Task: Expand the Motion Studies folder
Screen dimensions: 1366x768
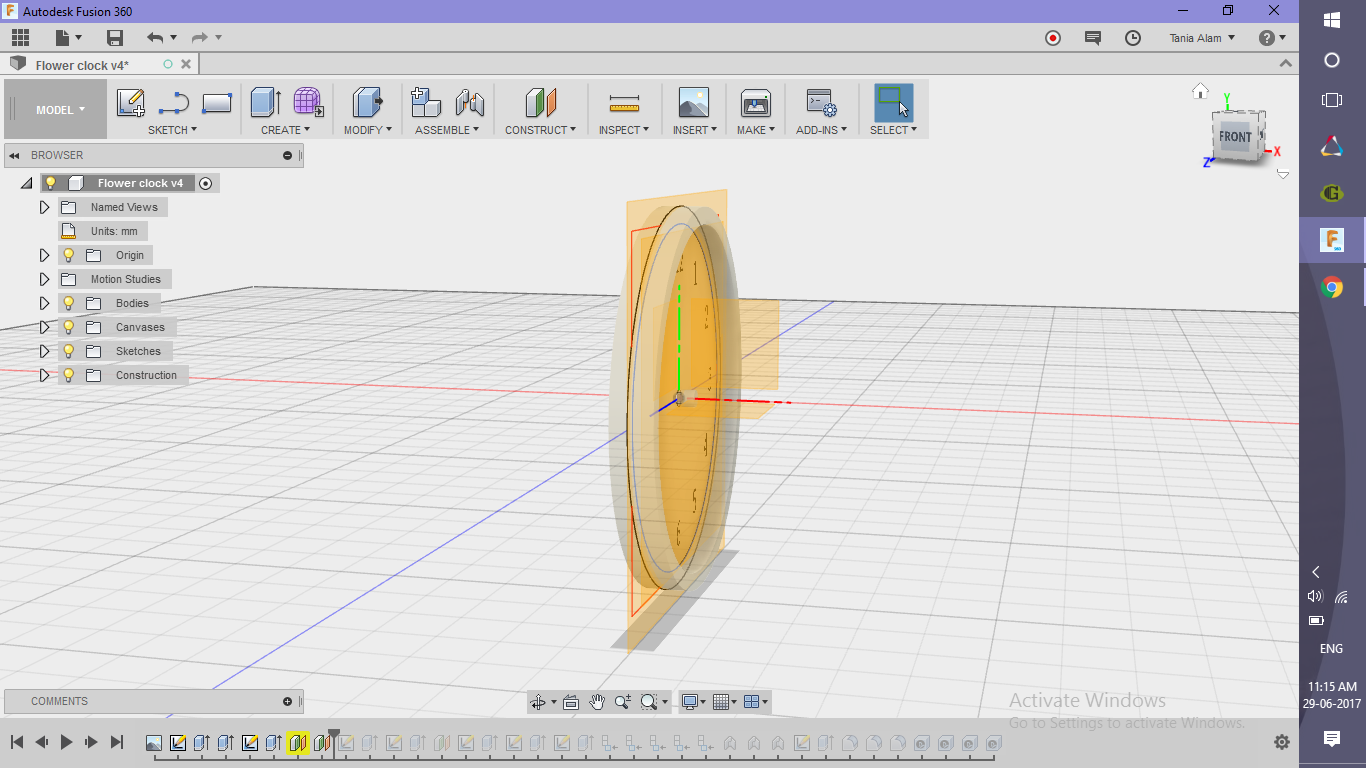Action: click(44, 279)
